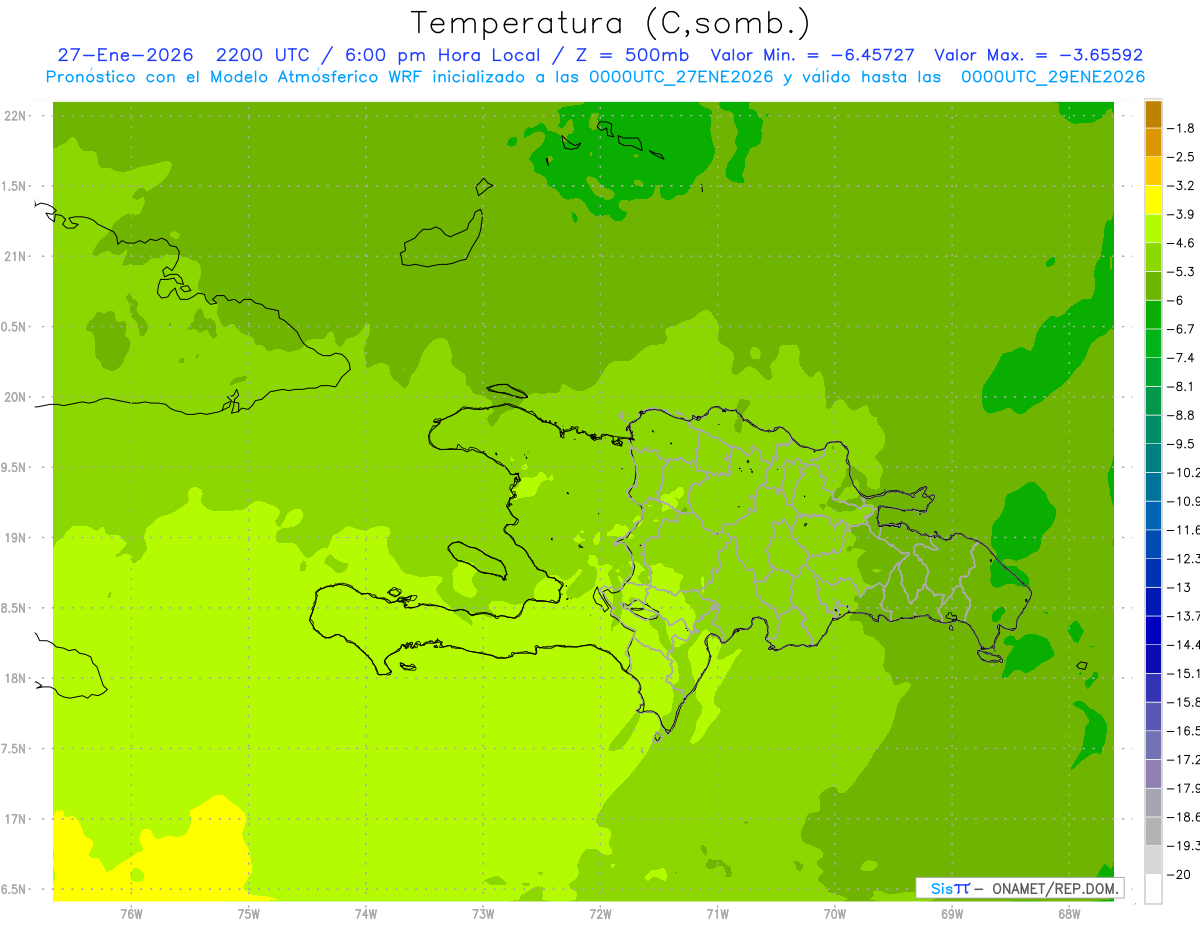Click the orange swatch between -1.8 and -2.5
Screen dimensions: 1200x927
click(1153, 142)
